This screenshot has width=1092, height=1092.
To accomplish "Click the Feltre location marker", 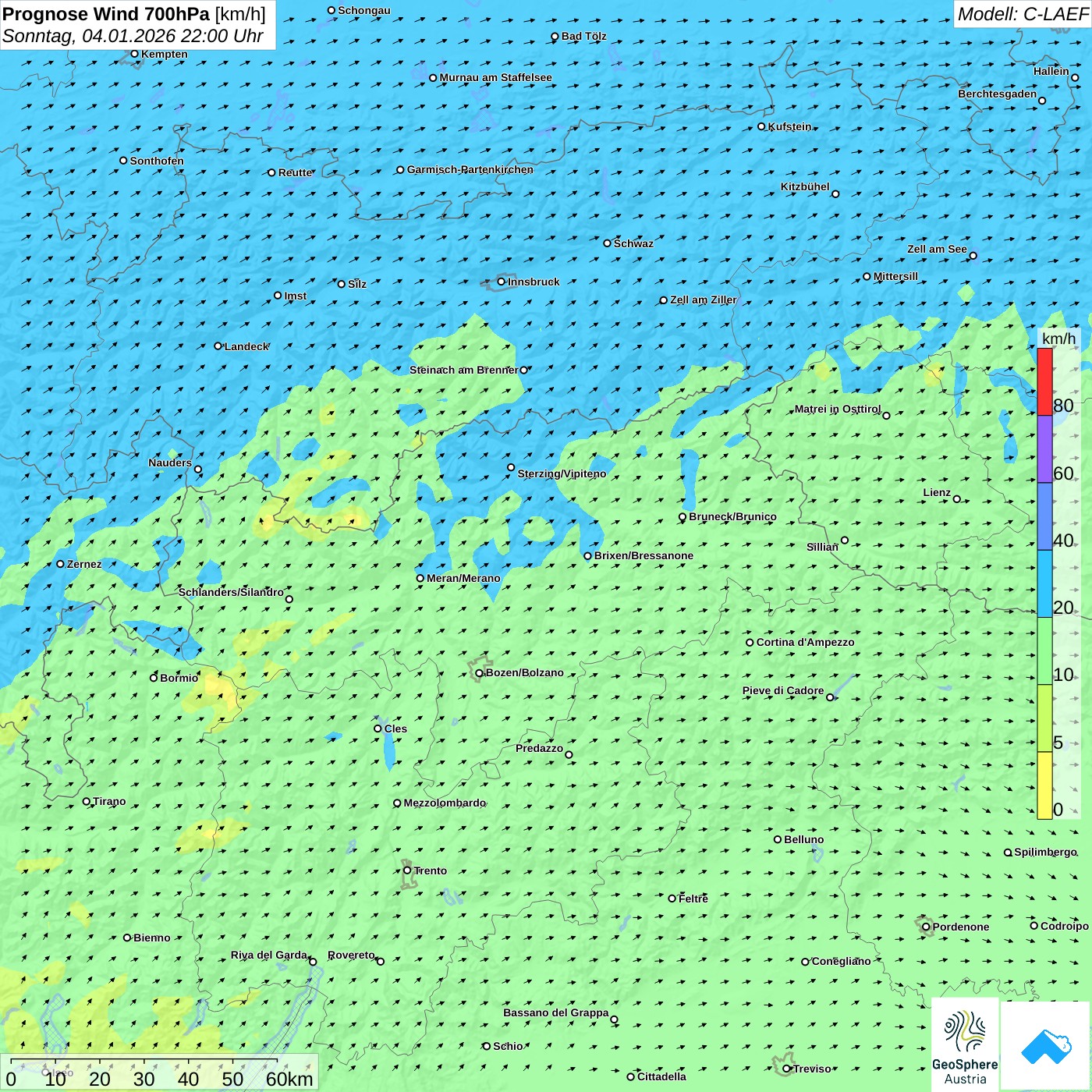I will (x=672, y=899).
